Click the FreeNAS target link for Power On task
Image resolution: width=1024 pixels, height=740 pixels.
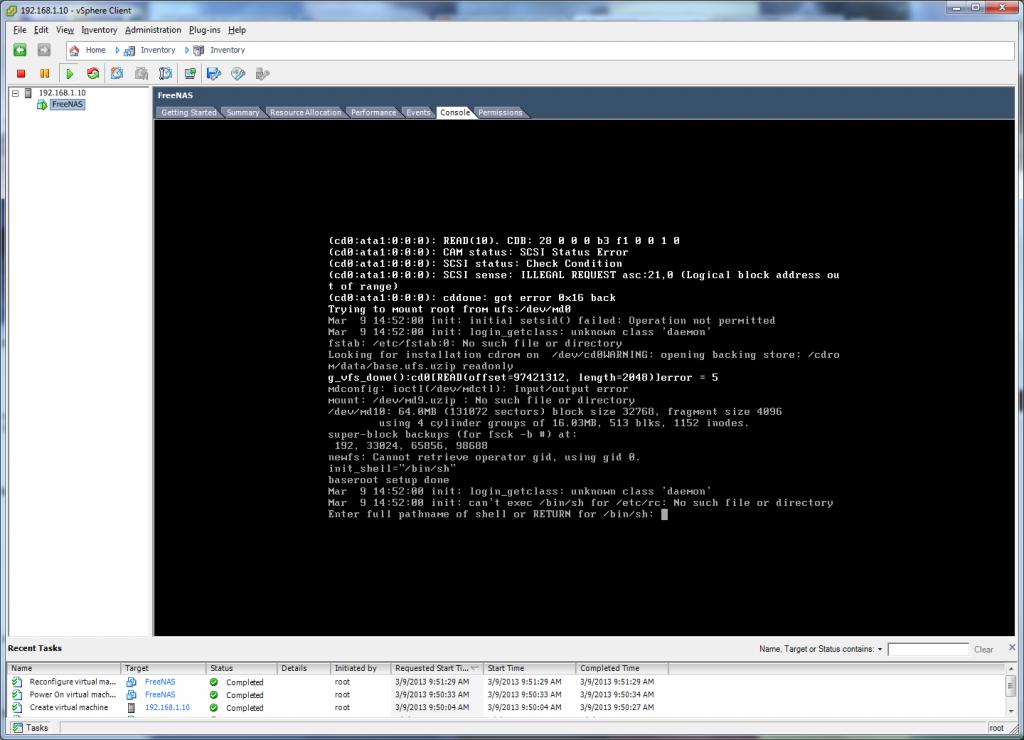(159, 694)
